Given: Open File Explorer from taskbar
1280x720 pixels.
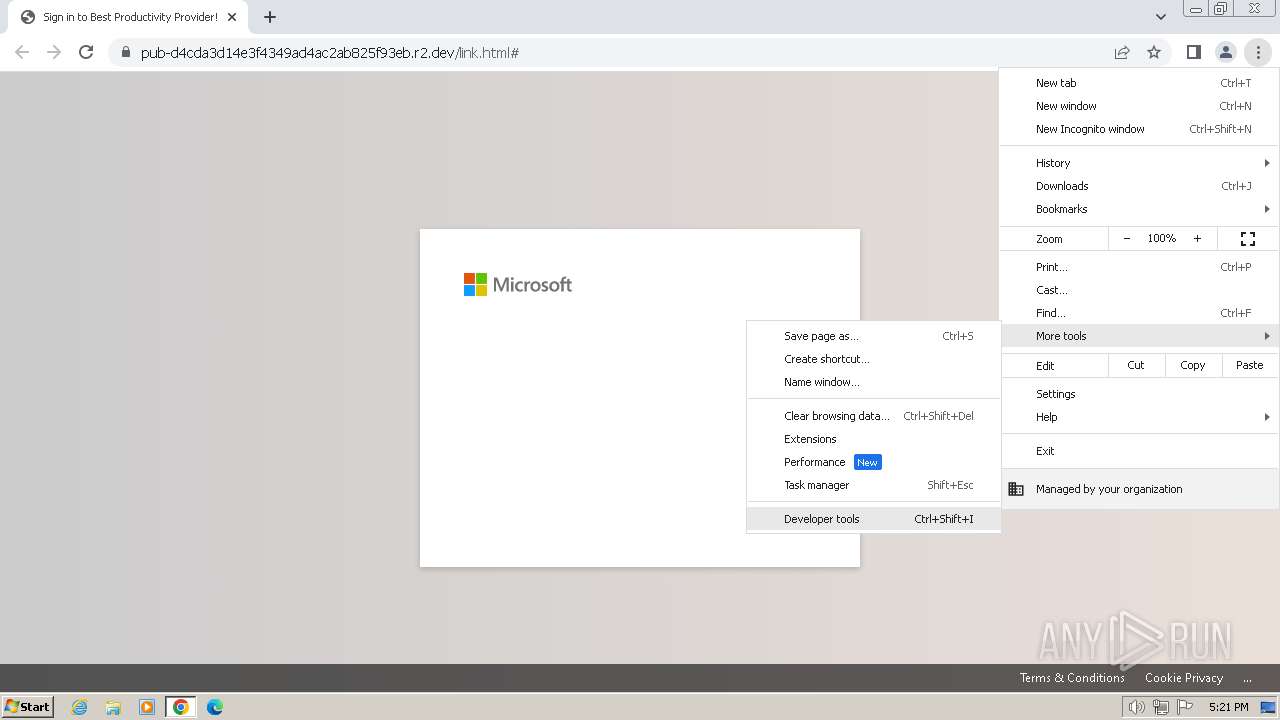Looking at the screenshot, I should coord(113,707).
